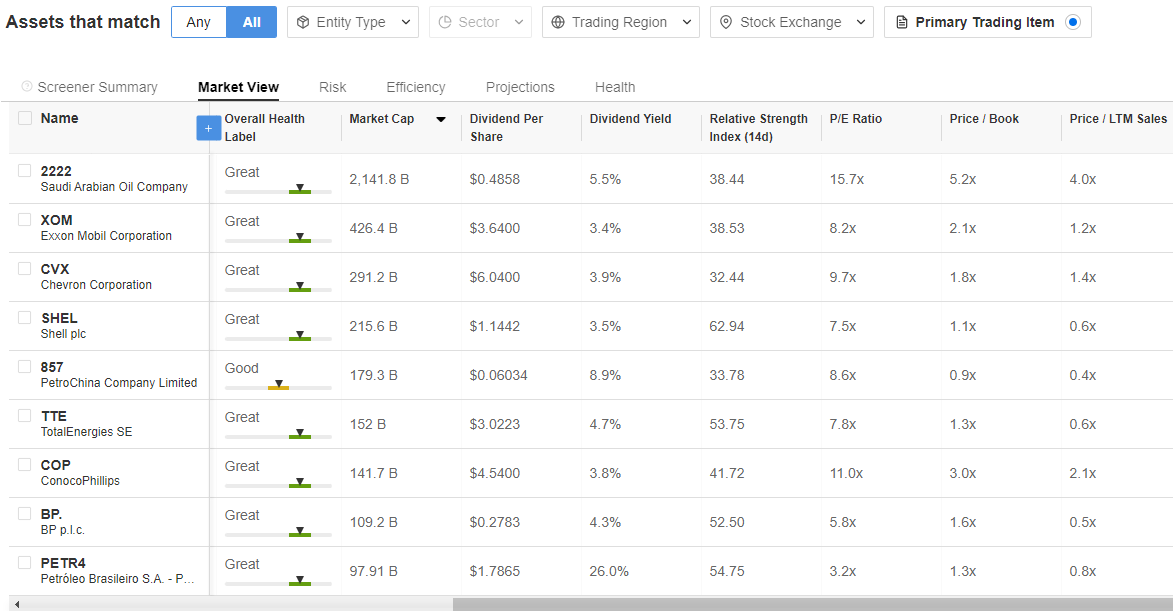
Task: Click the Overall Health Label column header
Action: coord(265,128)
